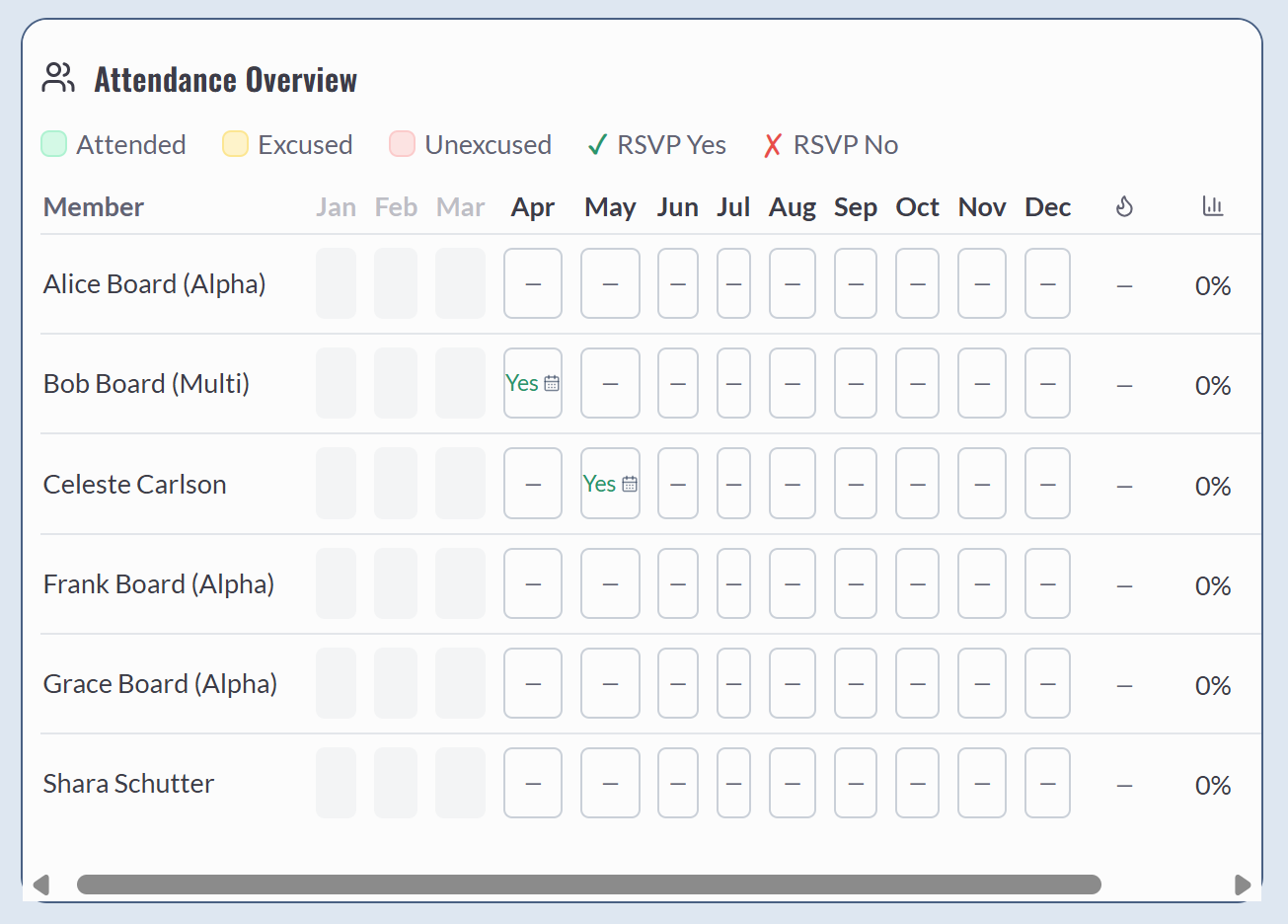Select member Frank Board (Alpha)

(x=159, y=584)
